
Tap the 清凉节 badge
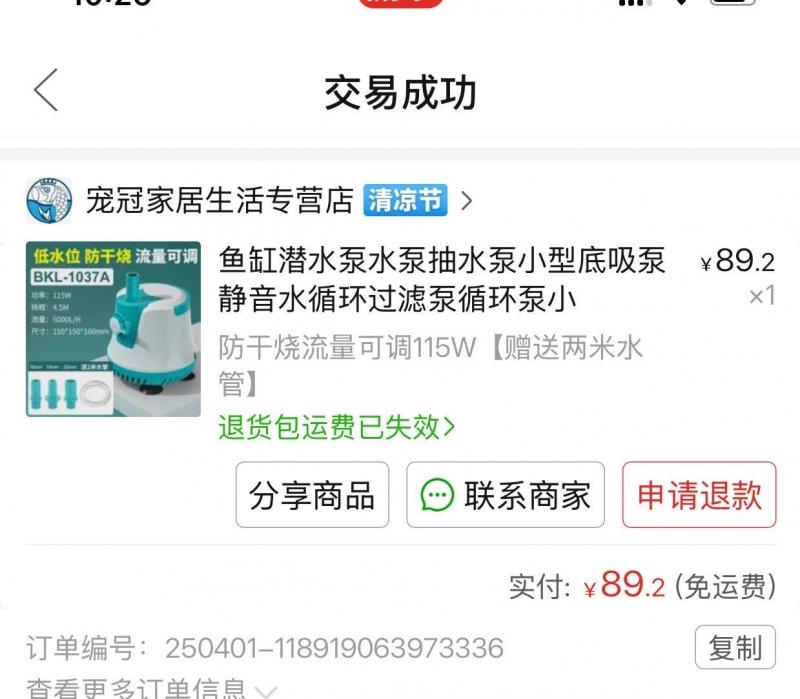tap(405, 200)
